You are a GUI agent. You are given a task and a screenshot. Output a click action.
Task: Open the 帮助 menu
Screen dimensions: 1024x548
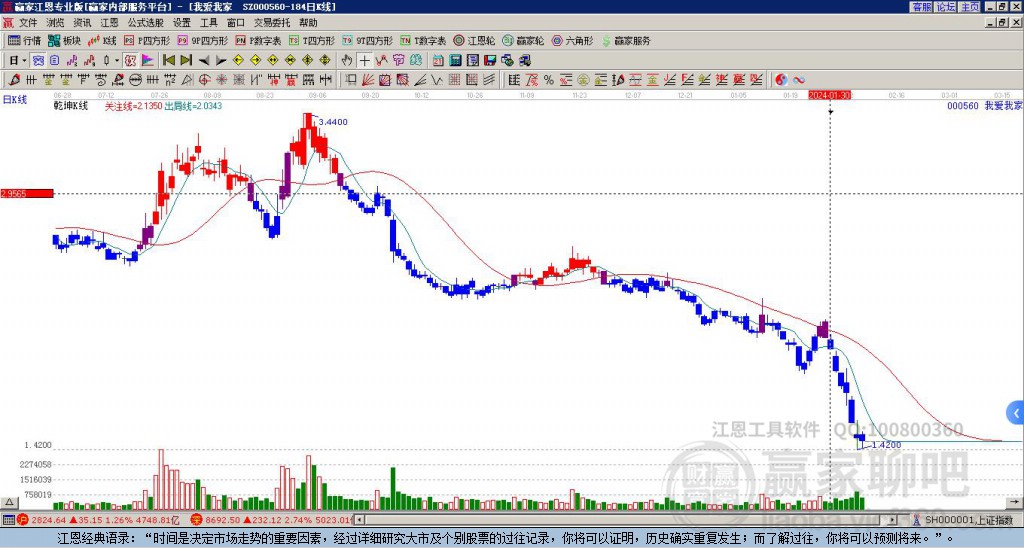tap(308, 23)
